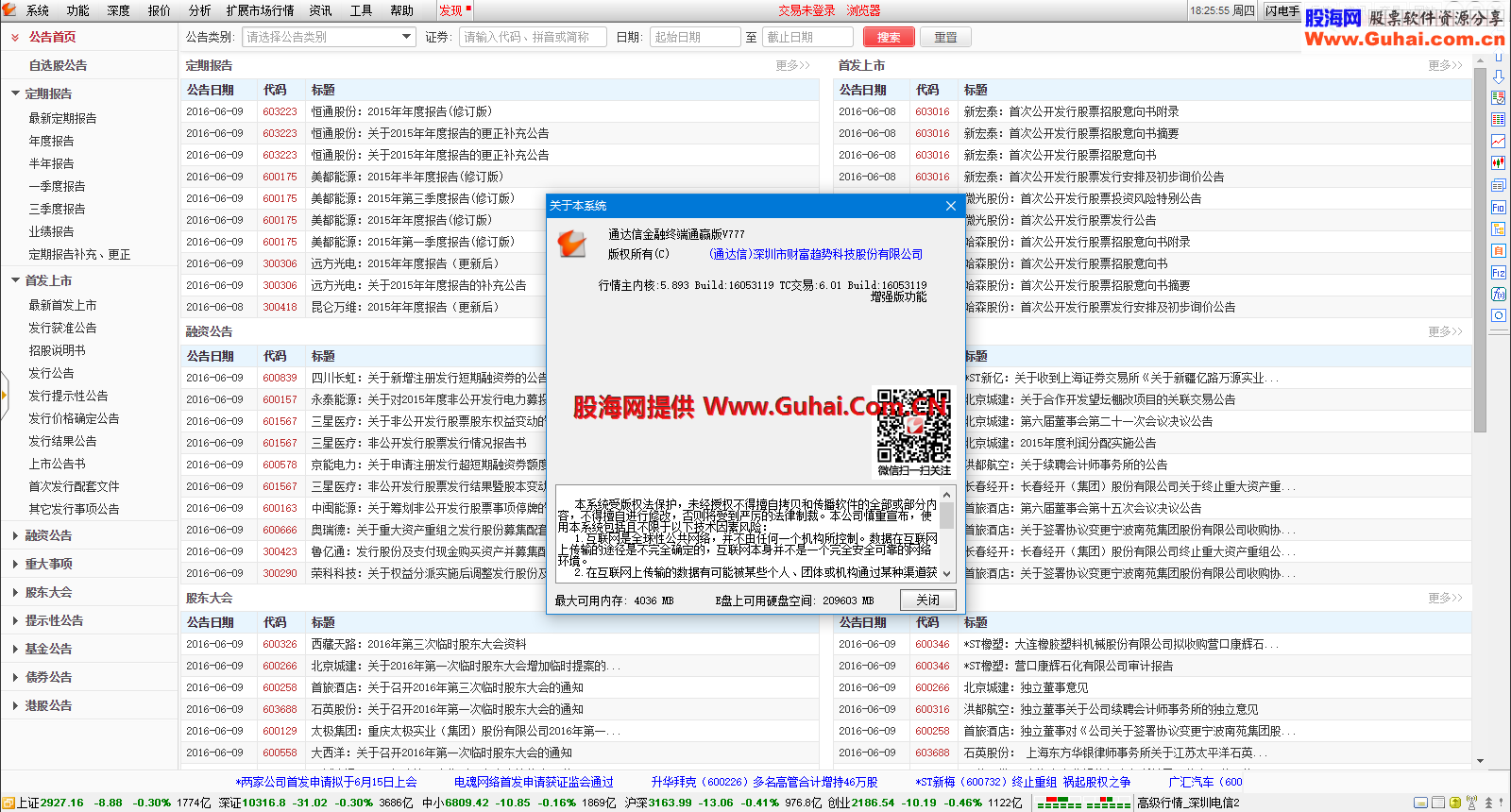Open the f(x) formula icon
Viewport: 1511px width, 812px height.
1498,294
